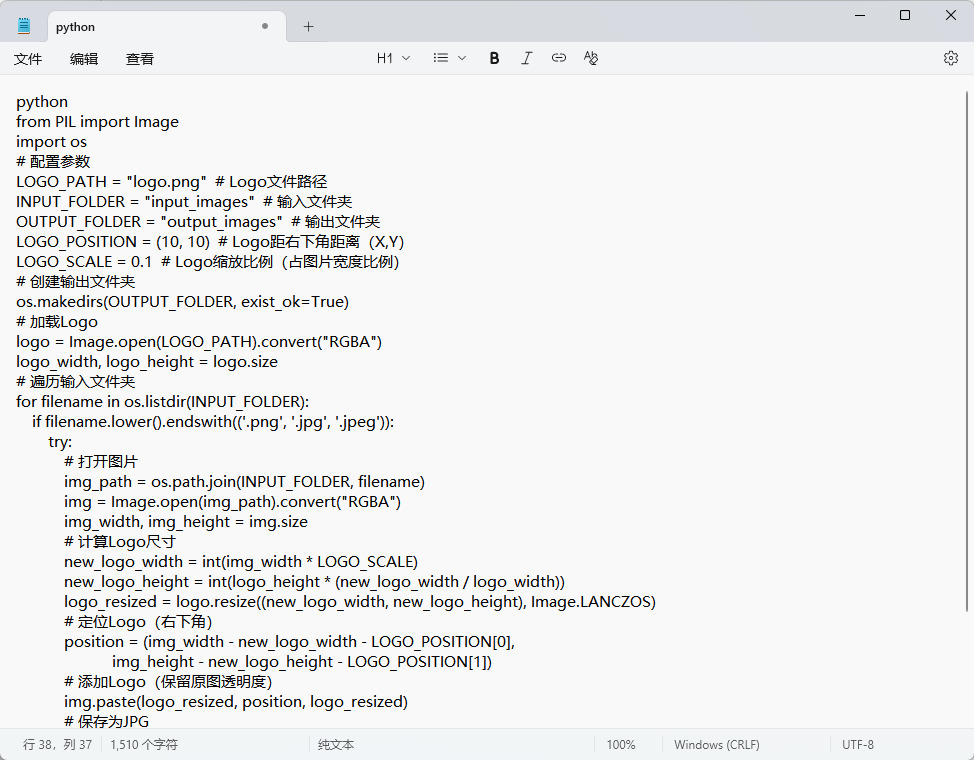The width and height of the screenshot is (974, 760).
Task: Open the H1 heading style dropdown
Action: pyautogui.click(x=393, y=58)
